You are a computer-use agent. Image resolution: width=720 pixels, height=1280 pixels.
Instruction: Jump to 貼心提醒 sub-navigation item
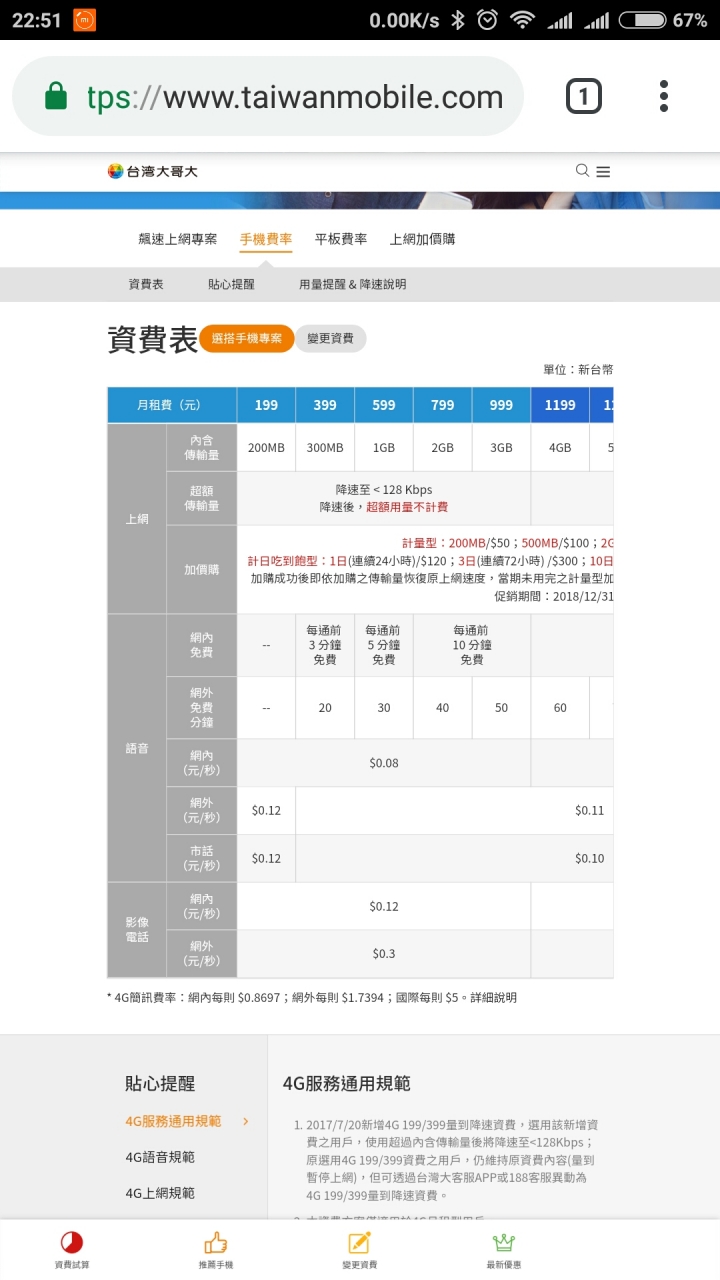[231, 285]
